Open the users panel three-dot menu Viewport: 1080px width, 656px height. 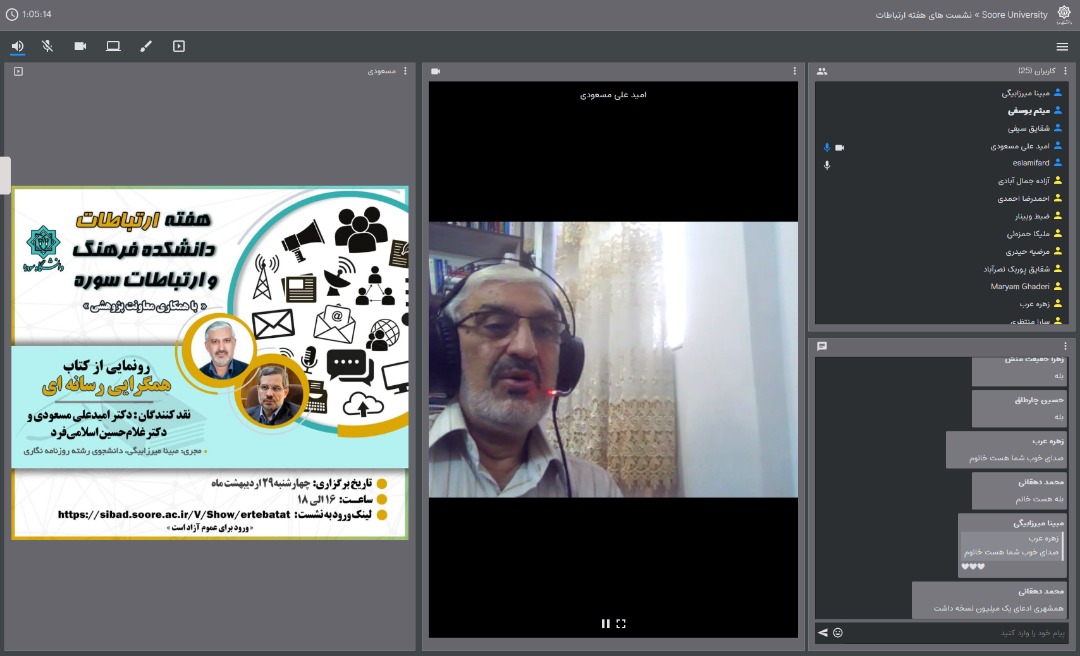coord(1066,71)
